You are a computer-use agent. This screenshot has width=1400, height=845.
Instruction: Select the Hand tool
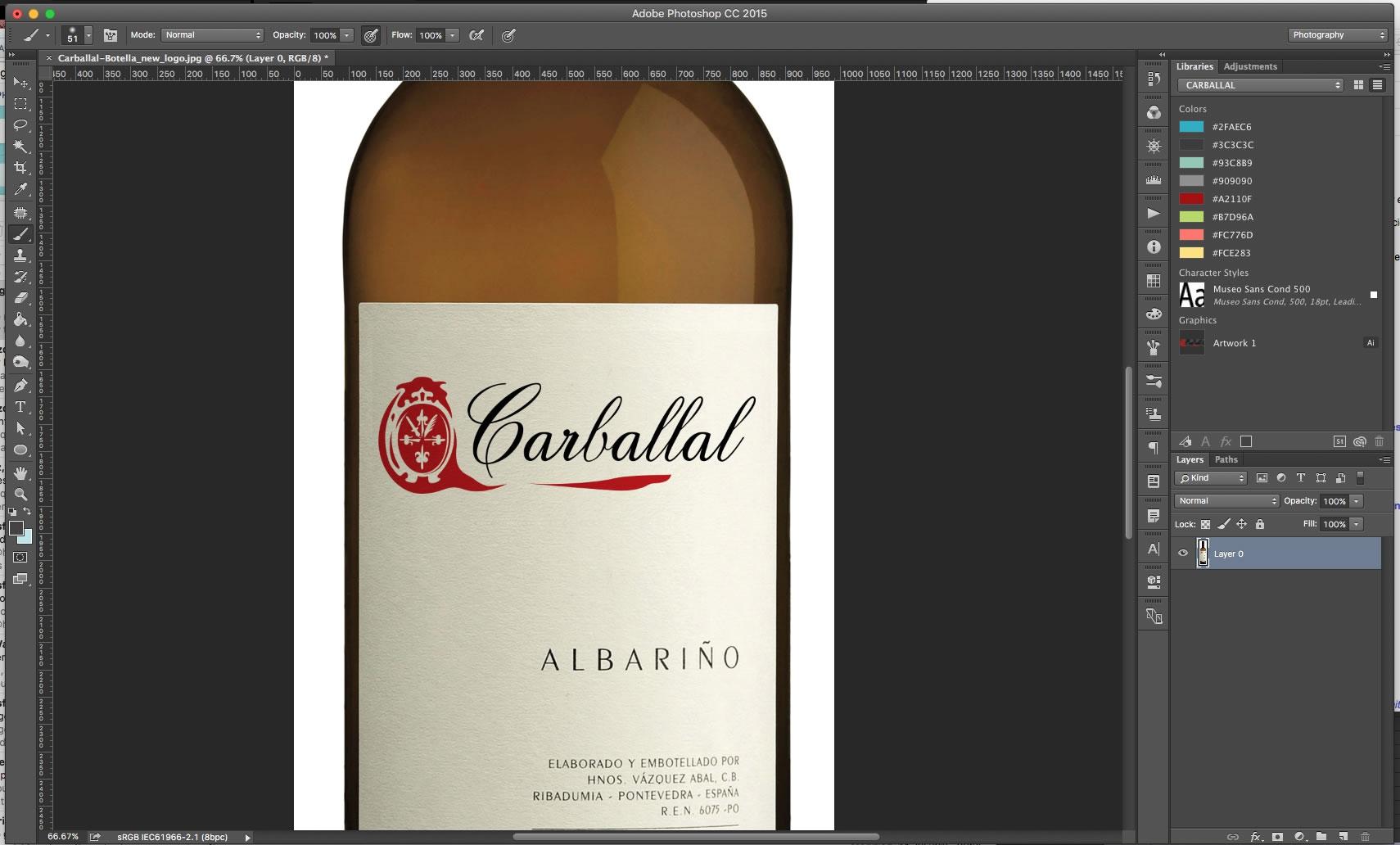tap(20, 473)
